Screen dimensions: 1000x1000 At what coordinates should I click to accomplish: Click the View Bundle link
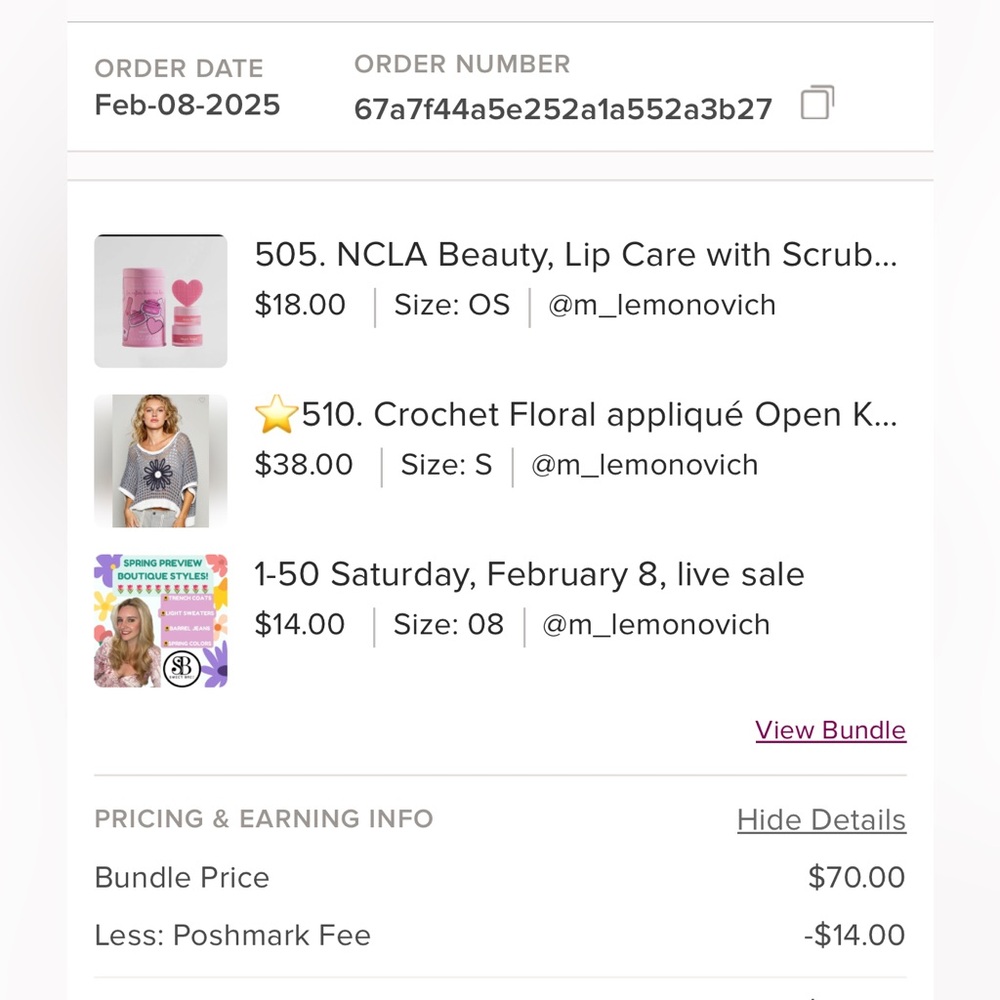point(830,730)
